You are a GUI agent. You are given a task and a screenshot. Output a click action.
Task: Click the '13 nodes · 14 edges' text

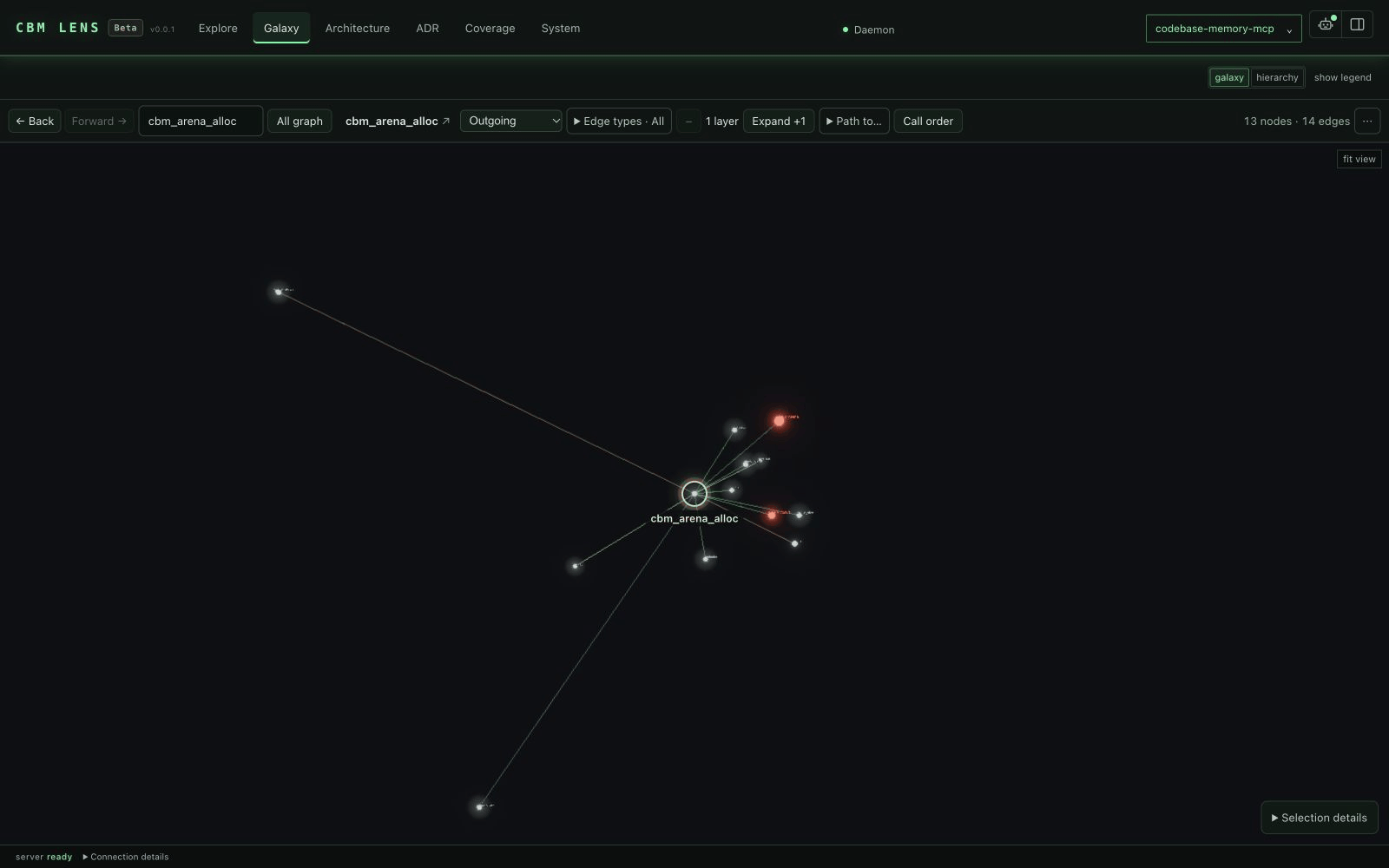(1296, 122)
